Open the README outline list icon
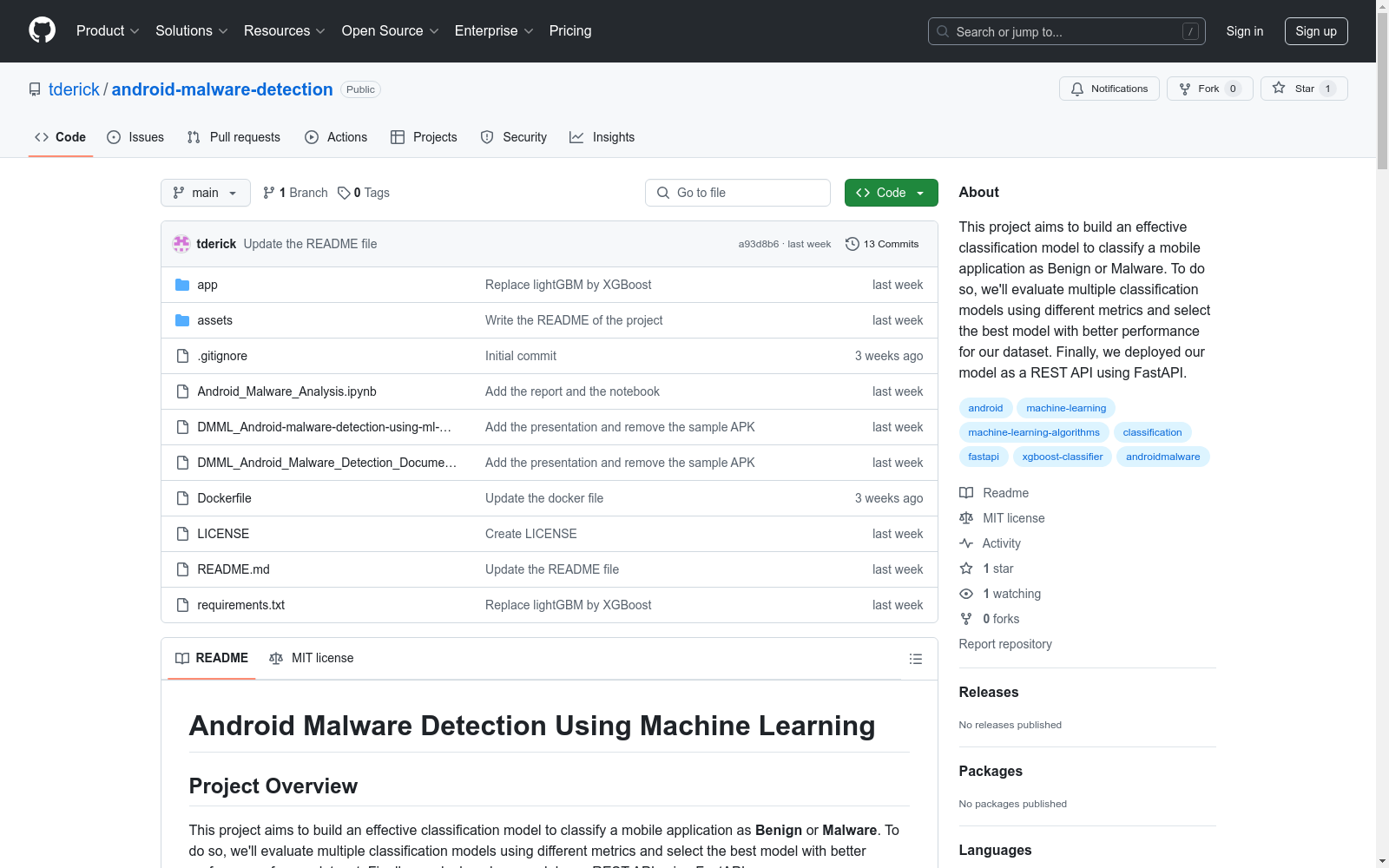1389x868 pixels. pyautogui.click(x=915, y=659)
